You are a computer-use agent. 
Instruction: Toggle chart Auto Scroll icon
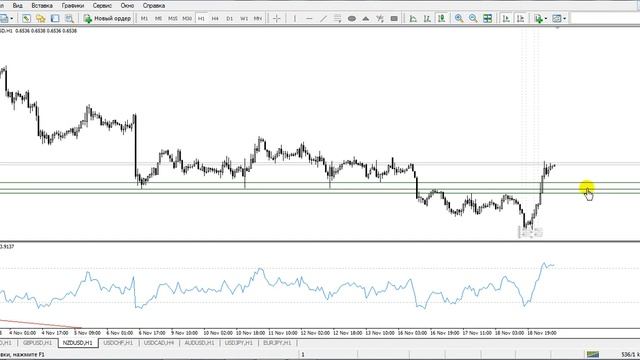[x=506, y=18]
